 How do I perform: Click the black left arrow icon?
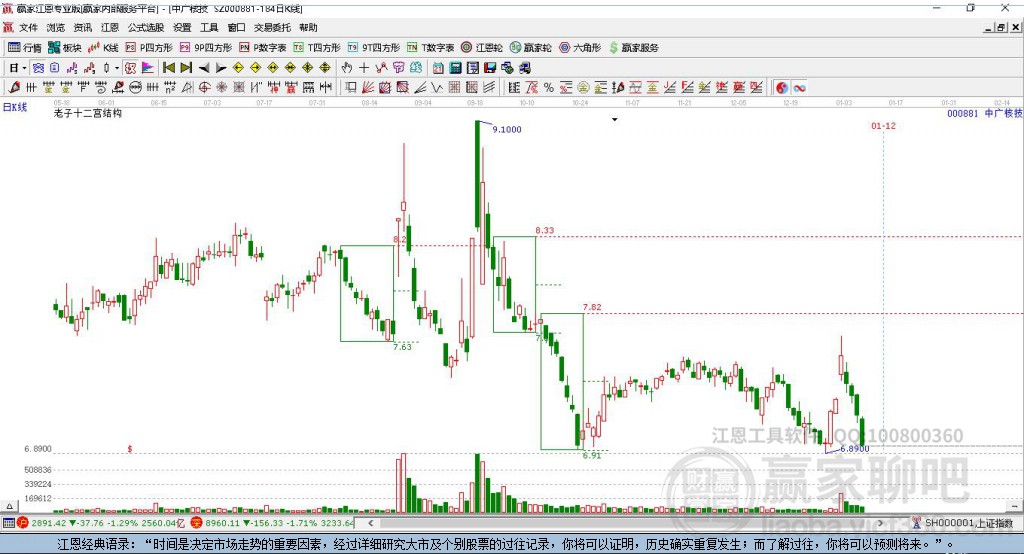click(x=204, y=68)
